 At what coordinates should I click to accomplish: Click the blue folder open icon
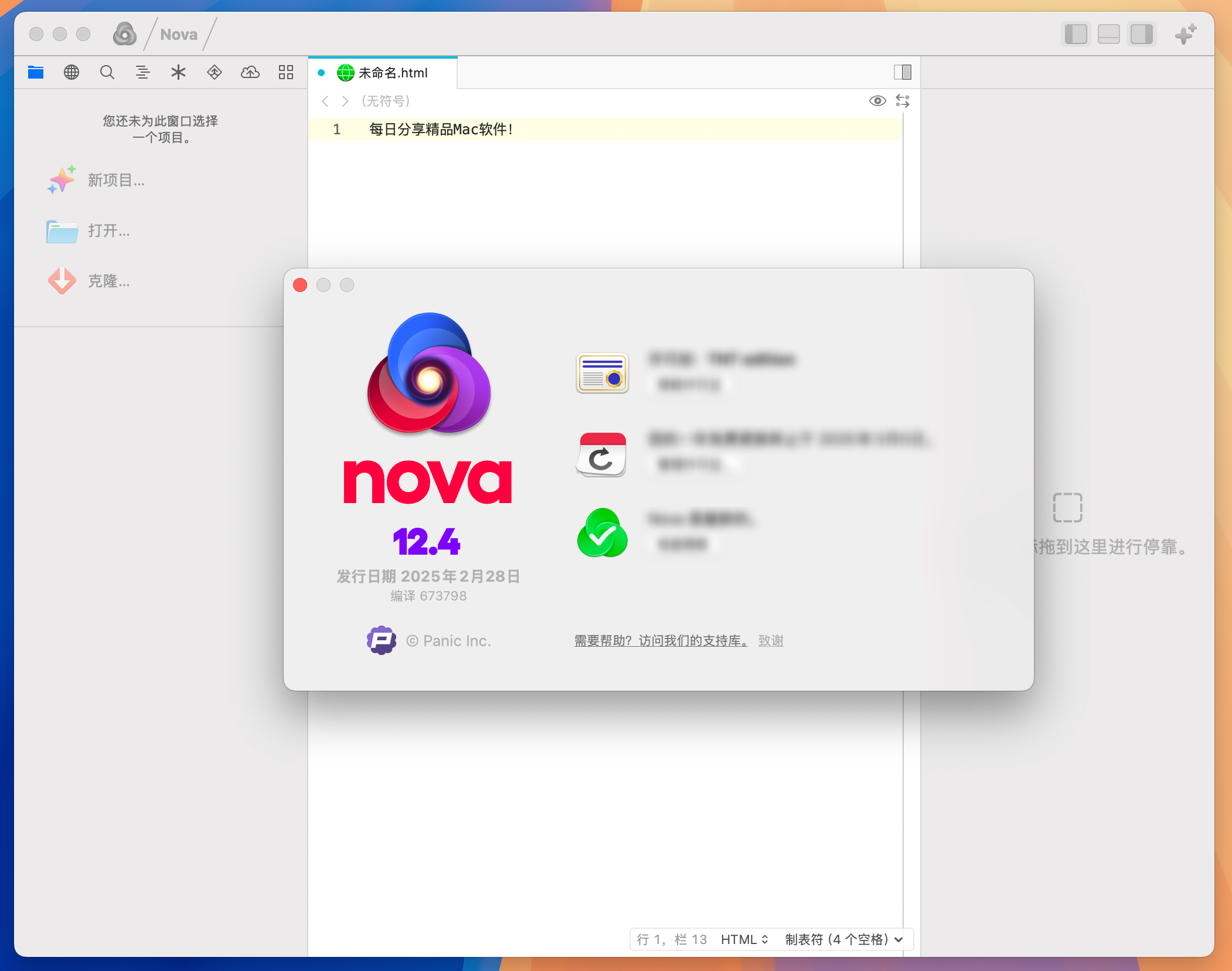[62, 231]
